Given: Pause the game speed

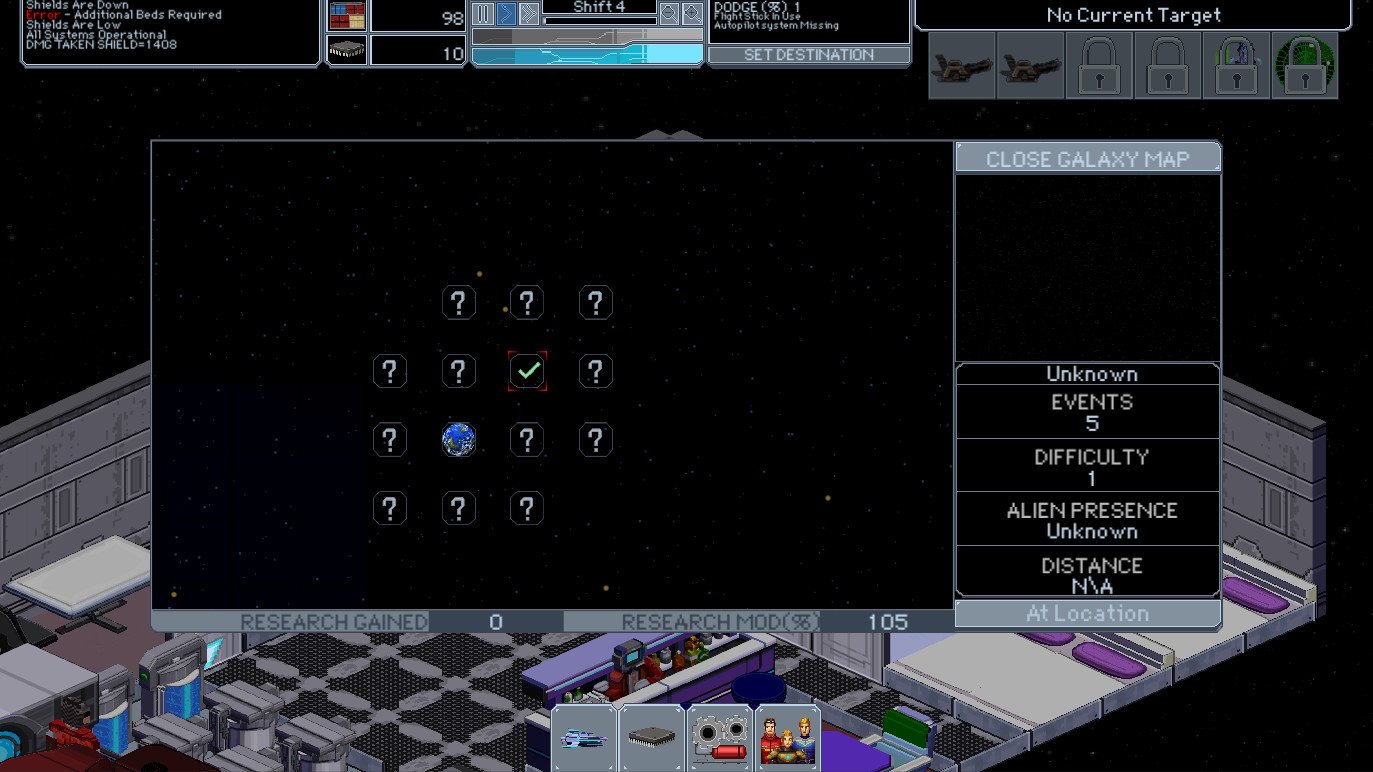Looking at the screenshot, I should (483, 14).
